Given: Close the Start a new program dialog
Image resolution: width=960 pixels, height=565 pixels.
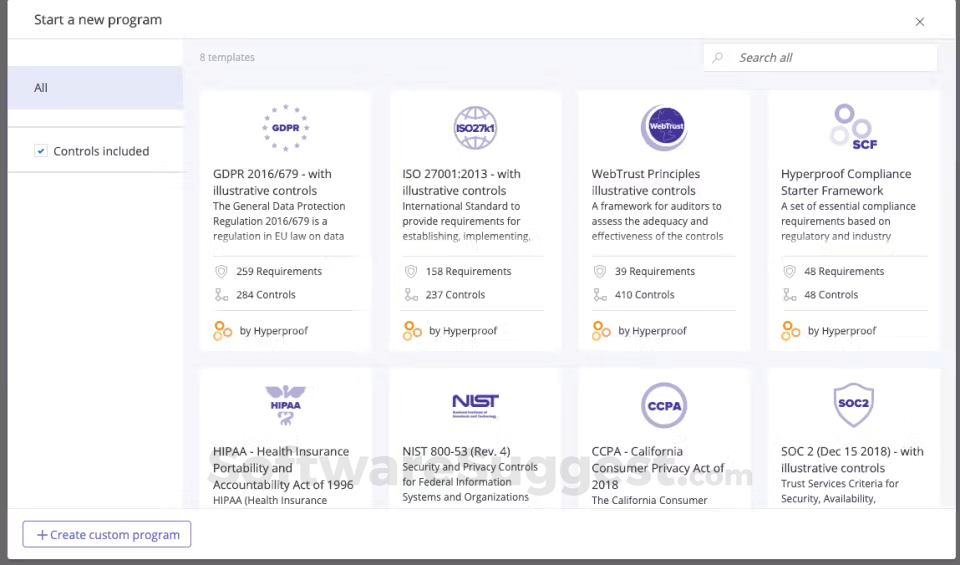Looking at the screenshot, I should point(920,22).
